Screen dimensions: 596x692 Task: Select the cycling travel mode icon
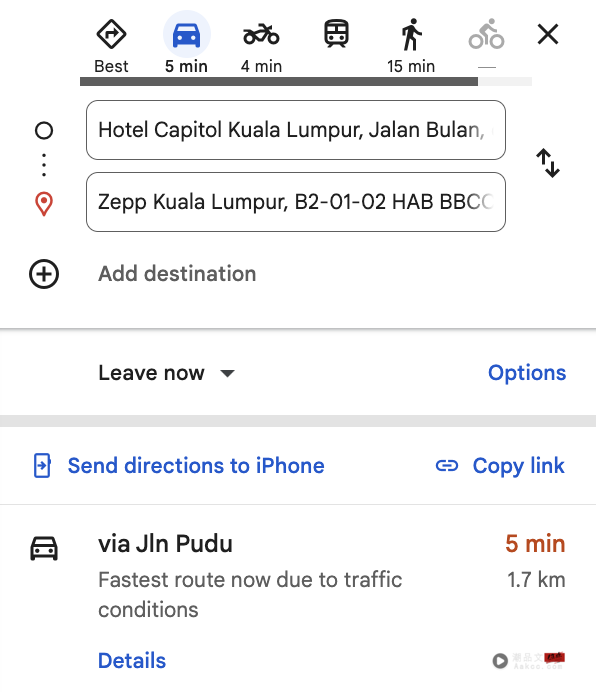pyautogui.click(x=487, y=34)
